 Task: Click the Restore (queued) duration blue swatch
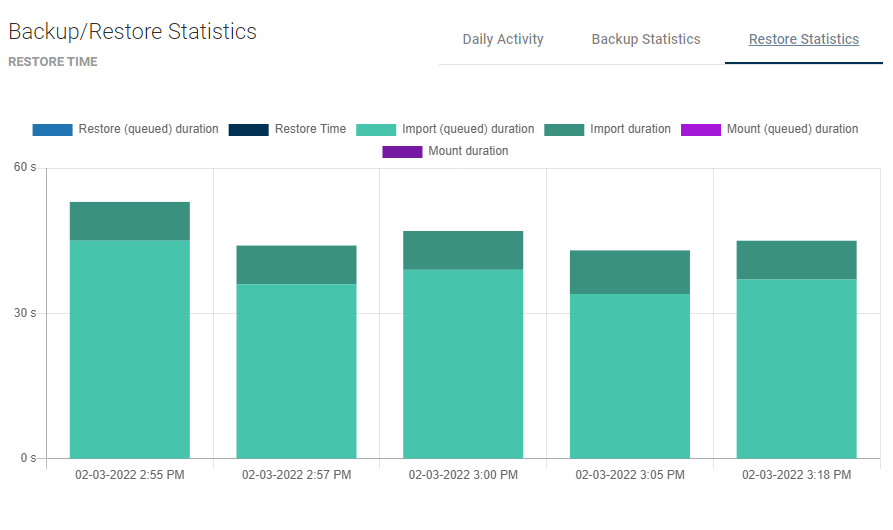(52, 129)
